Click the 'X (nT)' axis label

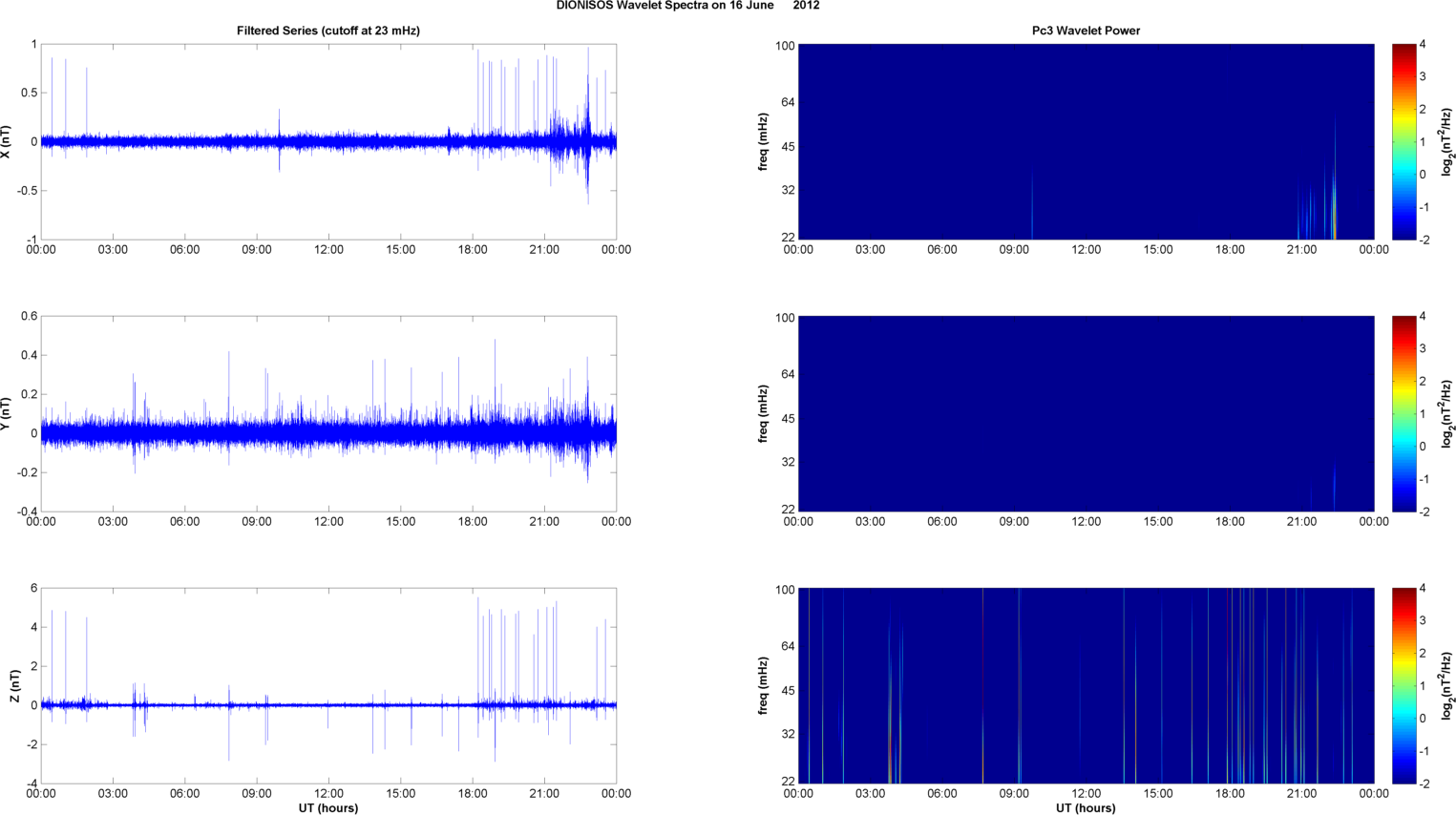pyautogui.click(x=7, y=141)
